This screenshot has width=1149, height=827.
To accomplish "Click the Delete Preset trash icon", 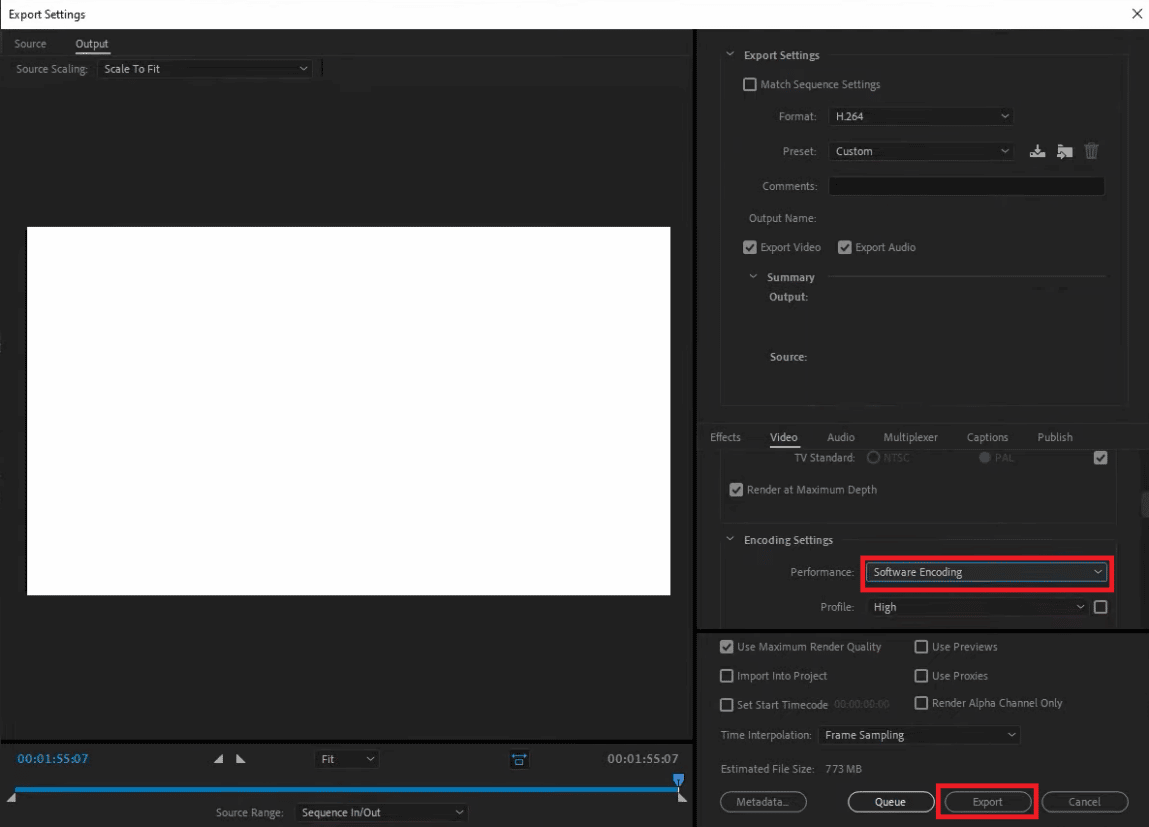I will [x=1091, y=151].
